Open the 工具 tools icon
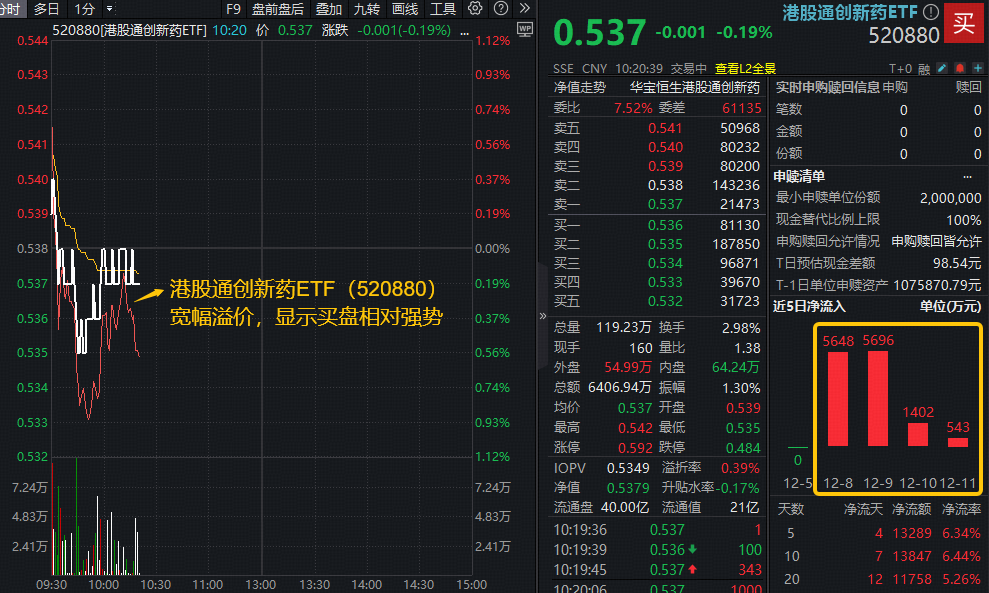Screen dimensions: 989x593 442,8
